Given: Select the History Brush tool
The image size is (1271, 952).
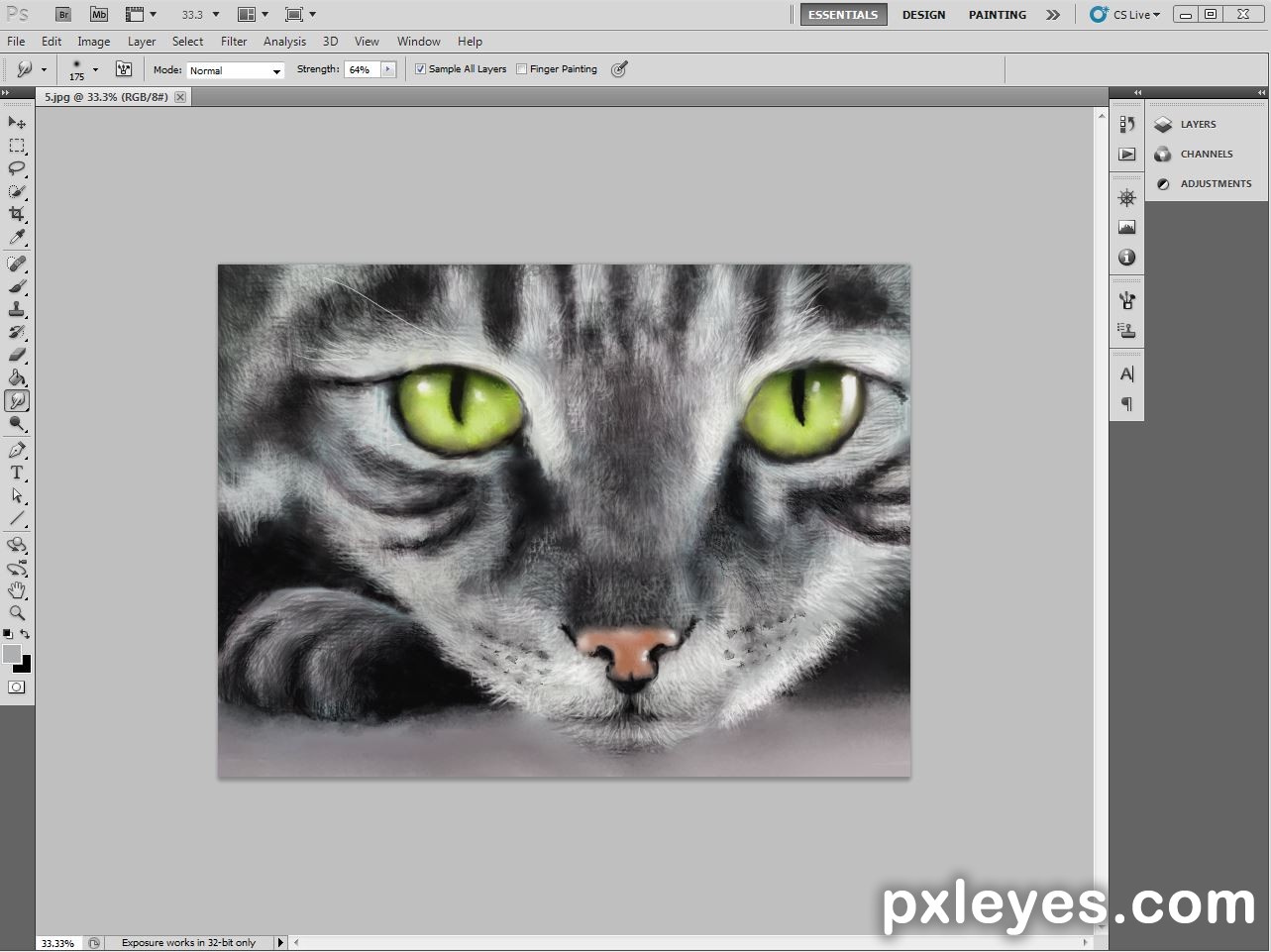Looking at the screenshot, I should pos(17,332).
